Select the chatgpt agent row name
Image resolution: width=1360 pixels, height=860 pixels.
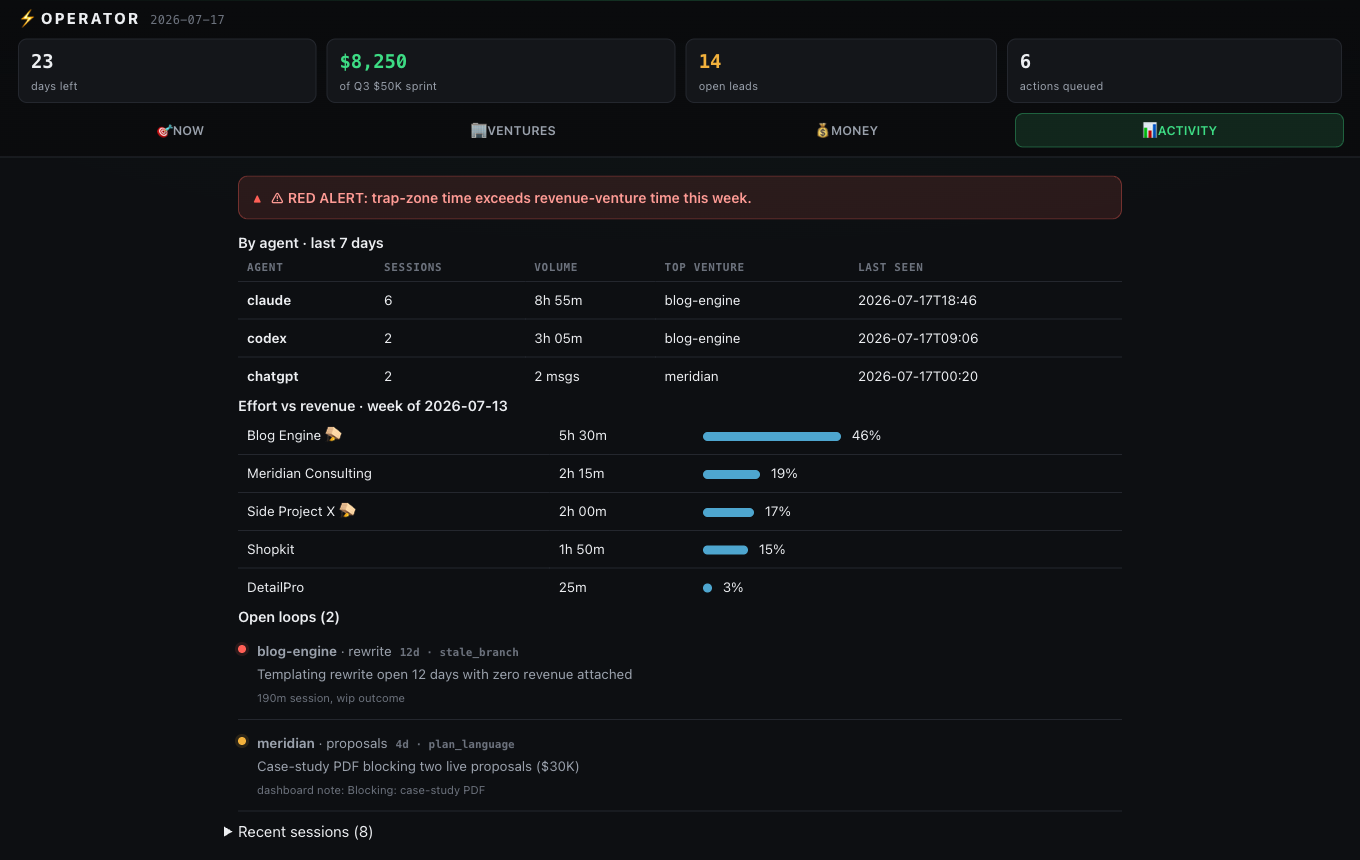[273, 376]
